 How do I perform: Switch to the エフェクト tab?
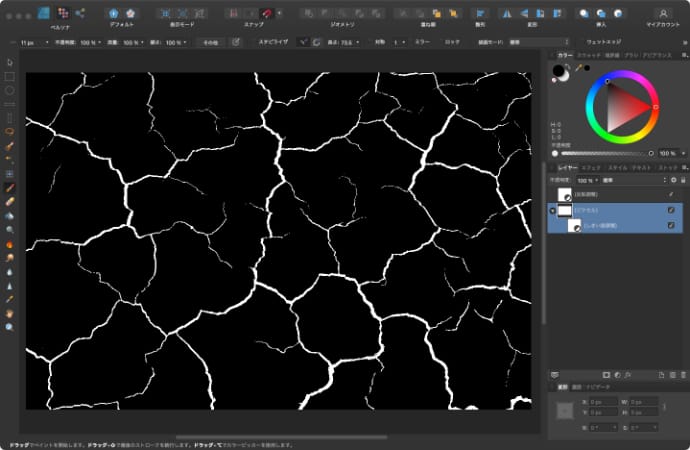tap(591, 167)
